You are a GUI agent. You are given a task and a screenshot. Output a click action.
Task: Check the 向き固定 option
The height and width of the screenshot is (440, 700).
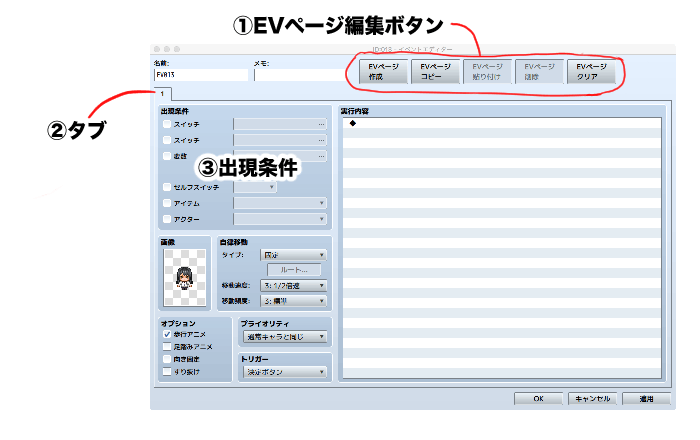(167, 359)
